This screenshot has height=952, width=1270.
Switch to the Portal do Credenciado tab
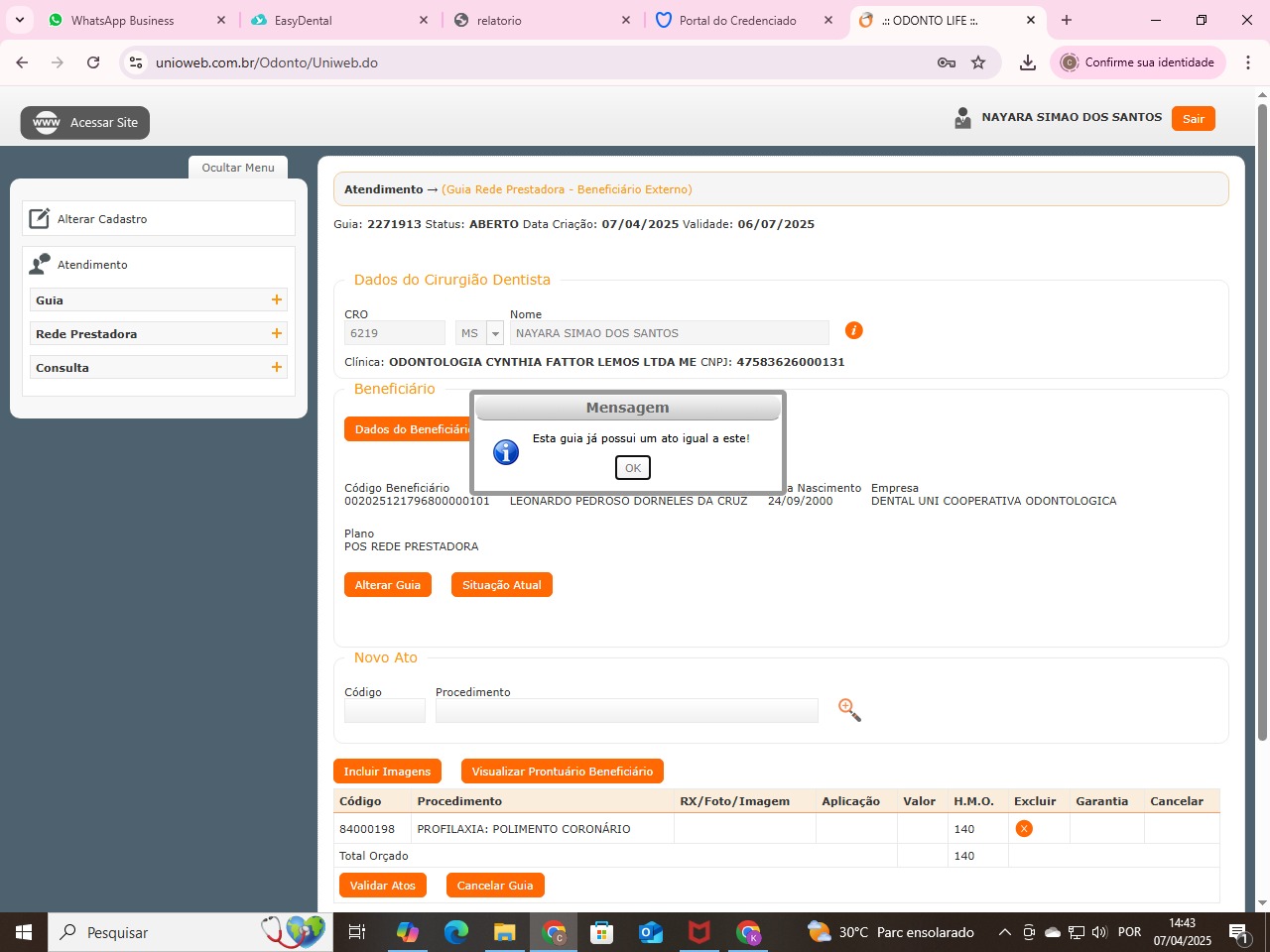coord(737,20)
